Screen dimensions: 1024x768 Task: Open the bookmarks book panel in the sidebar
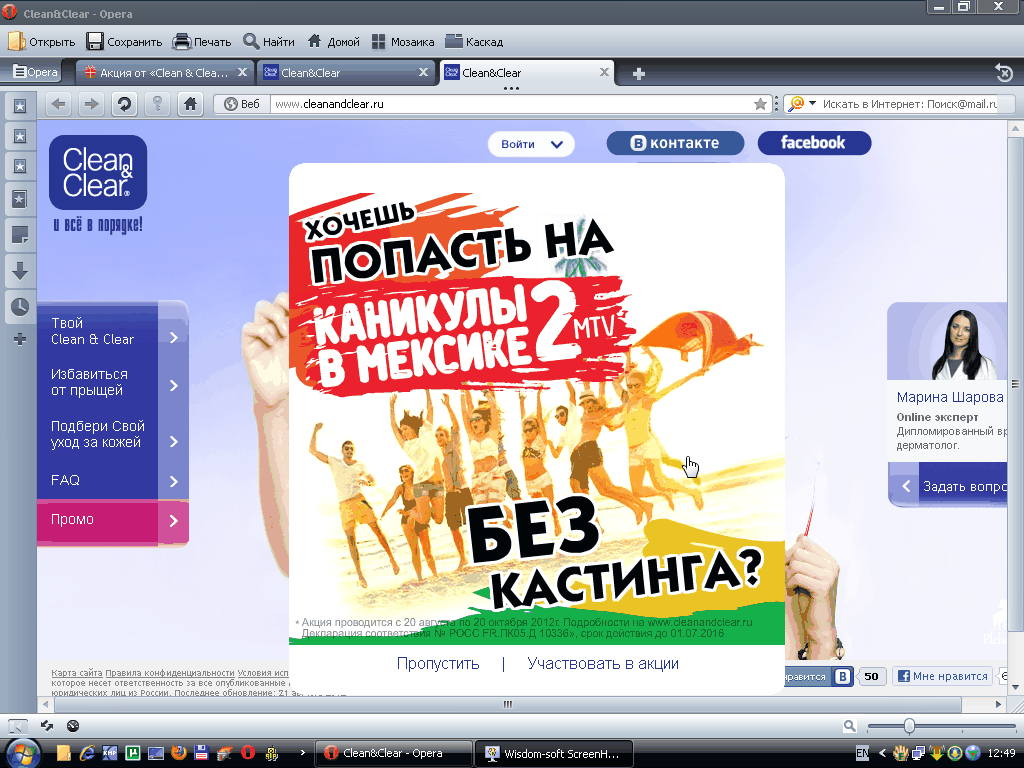(x=20, y=199)
